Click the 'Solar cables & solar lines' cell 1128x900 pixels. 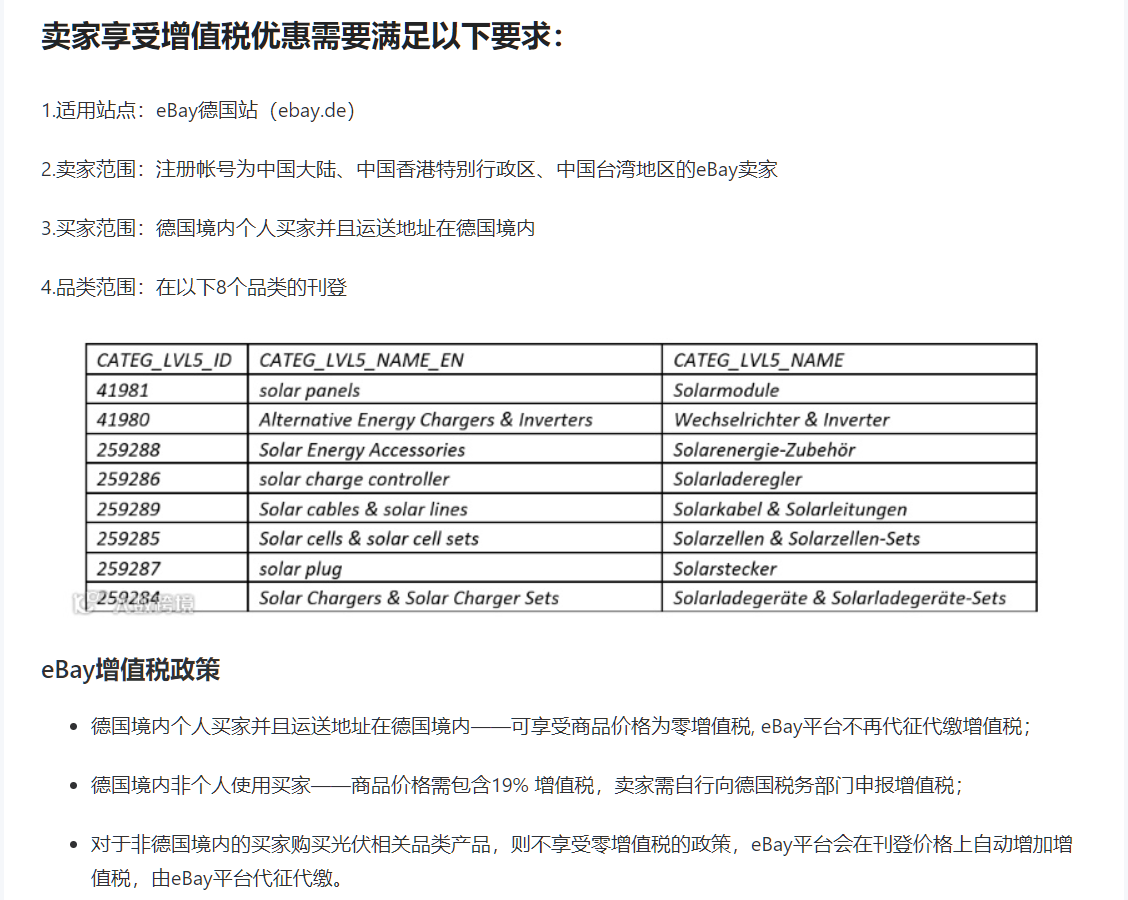[x=454, y=509]
